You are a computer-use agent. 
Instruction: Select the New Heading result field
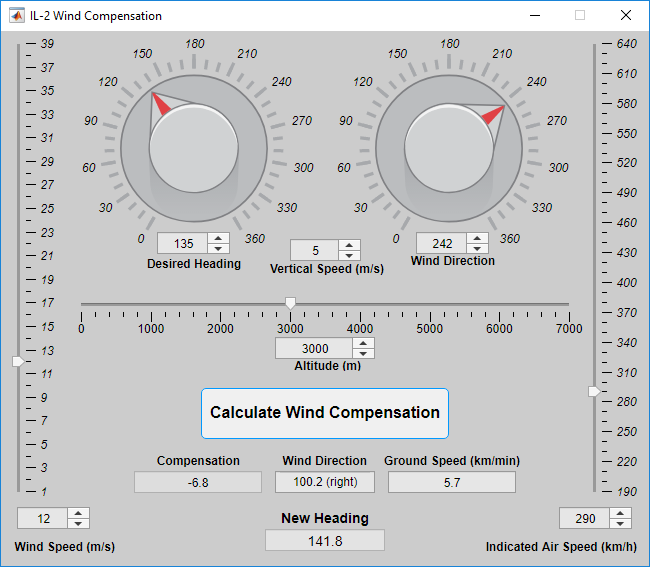[325, 540]
